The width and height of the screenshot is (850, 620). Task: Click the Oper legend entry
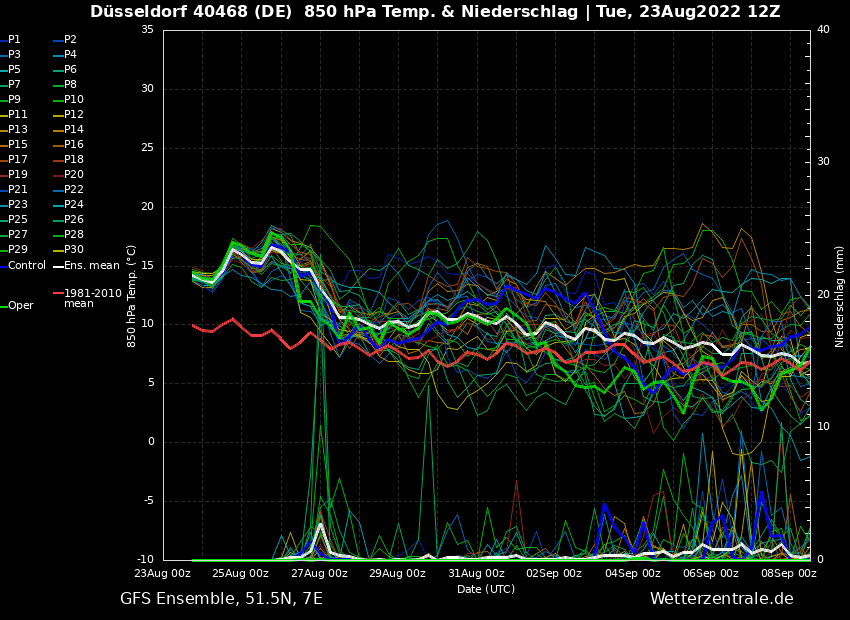20,306
